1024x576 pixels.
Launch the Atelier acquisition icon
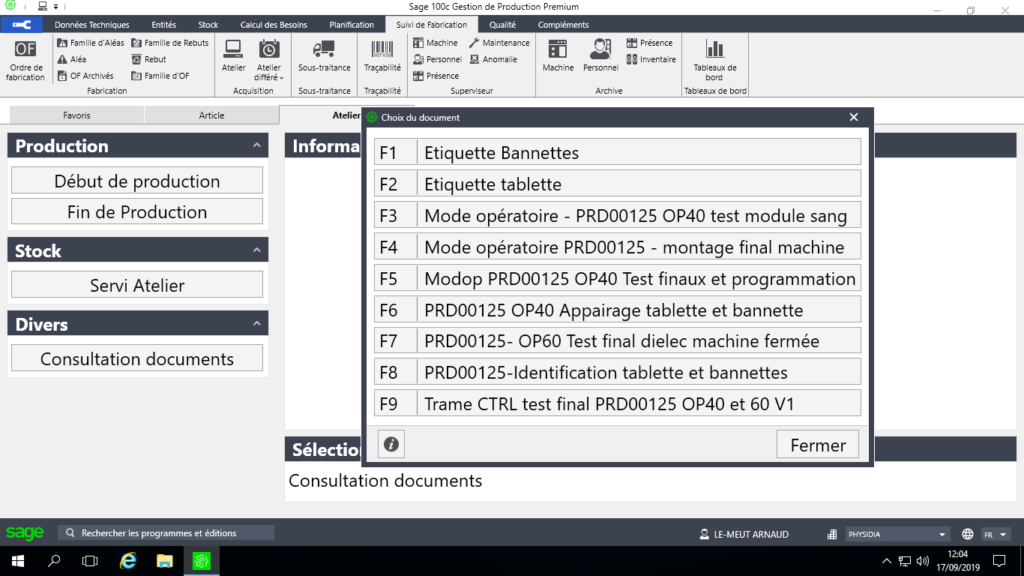[x=233, y=56]
